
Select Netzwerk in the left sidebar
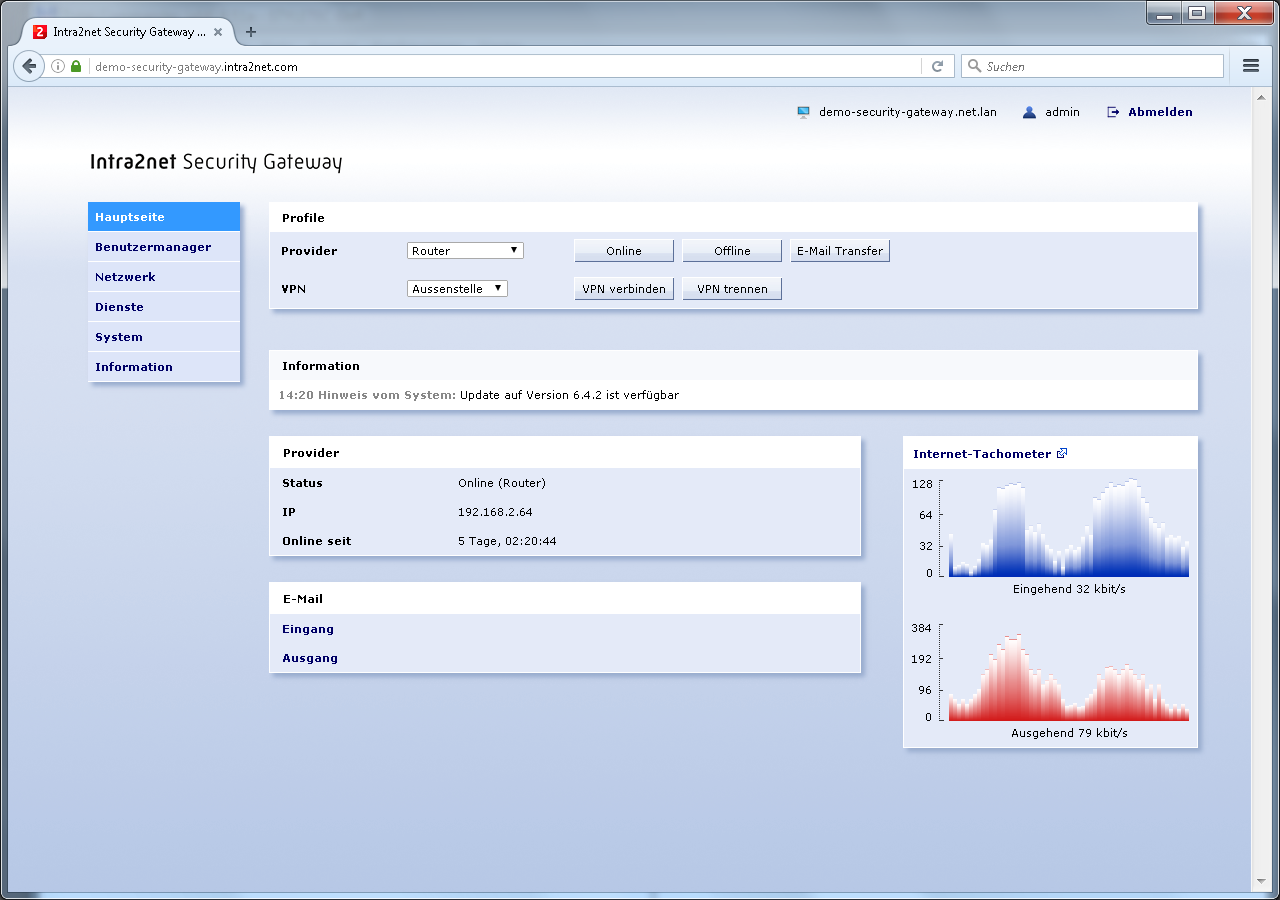coord(125,277)
